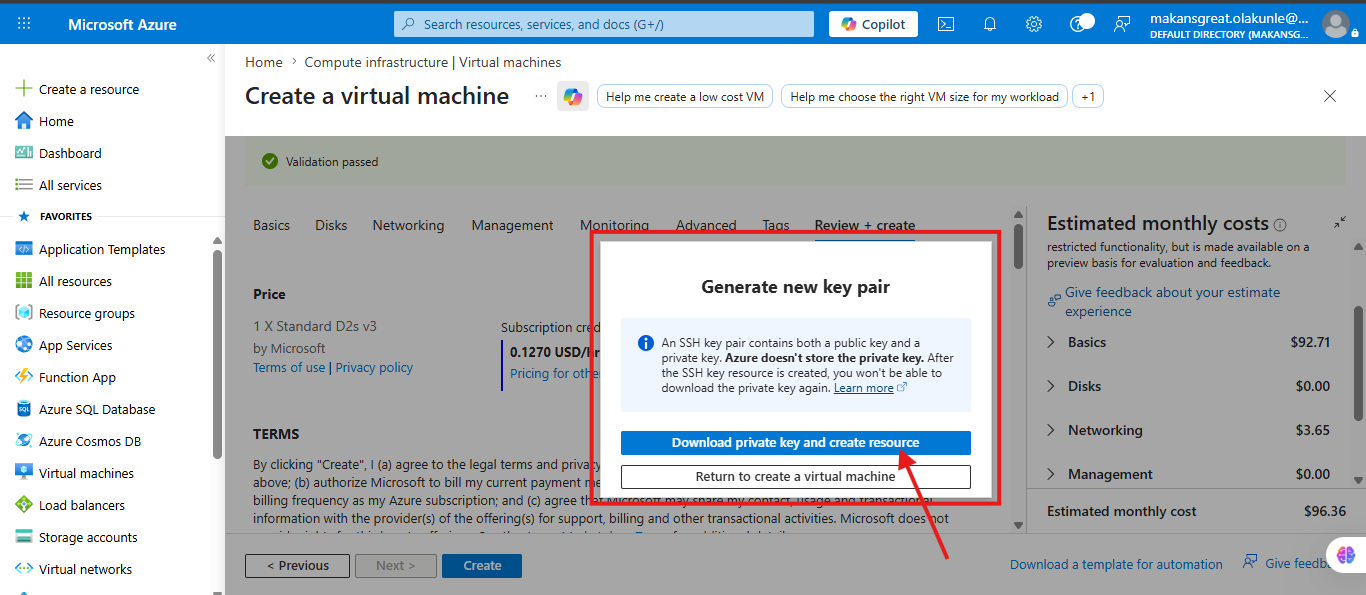Image resolution: width=1366 pixels, height=595 pixels.
Task: Open the notifications bell icon
Action: [990, 24]
